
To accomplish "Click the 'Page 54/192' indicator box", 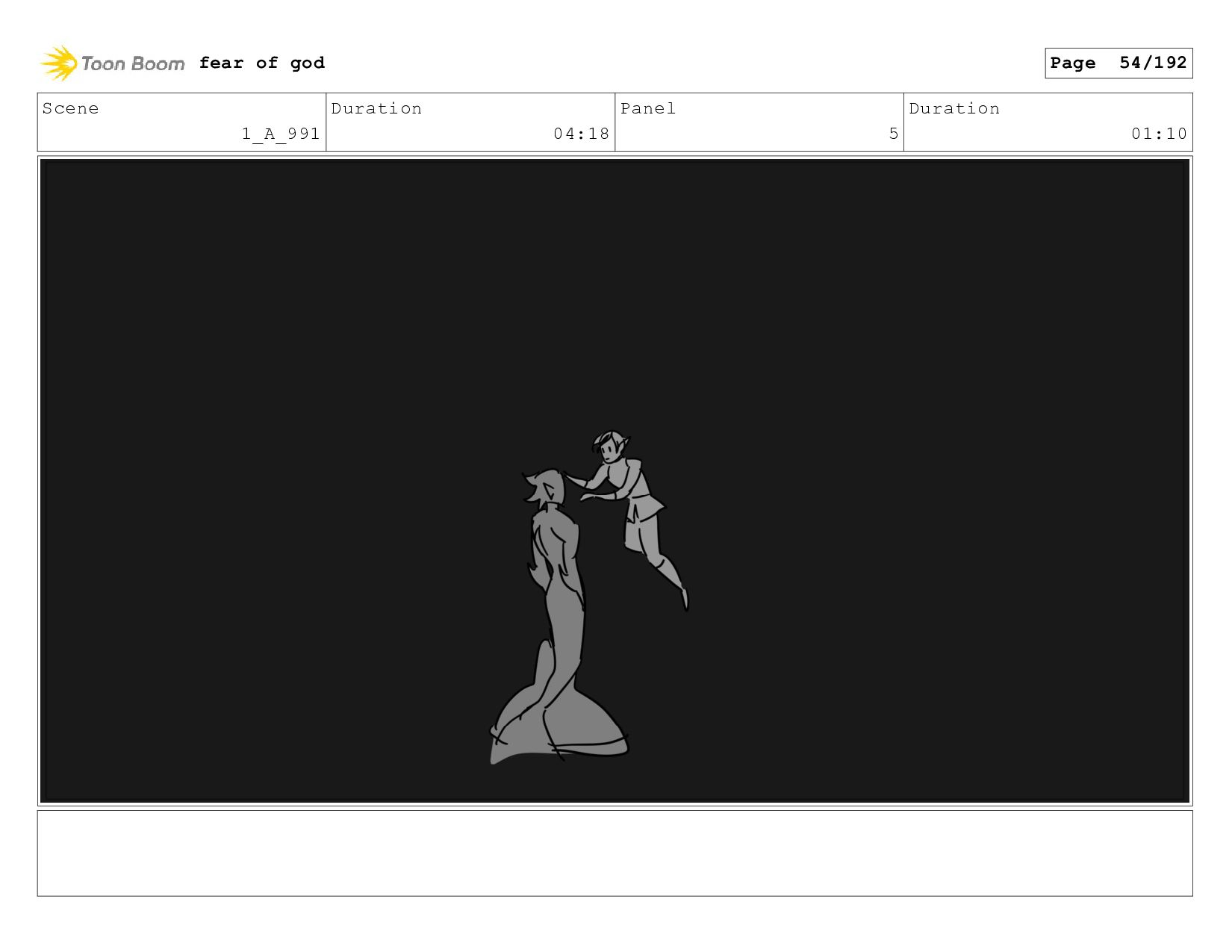I will [1119, 63].
